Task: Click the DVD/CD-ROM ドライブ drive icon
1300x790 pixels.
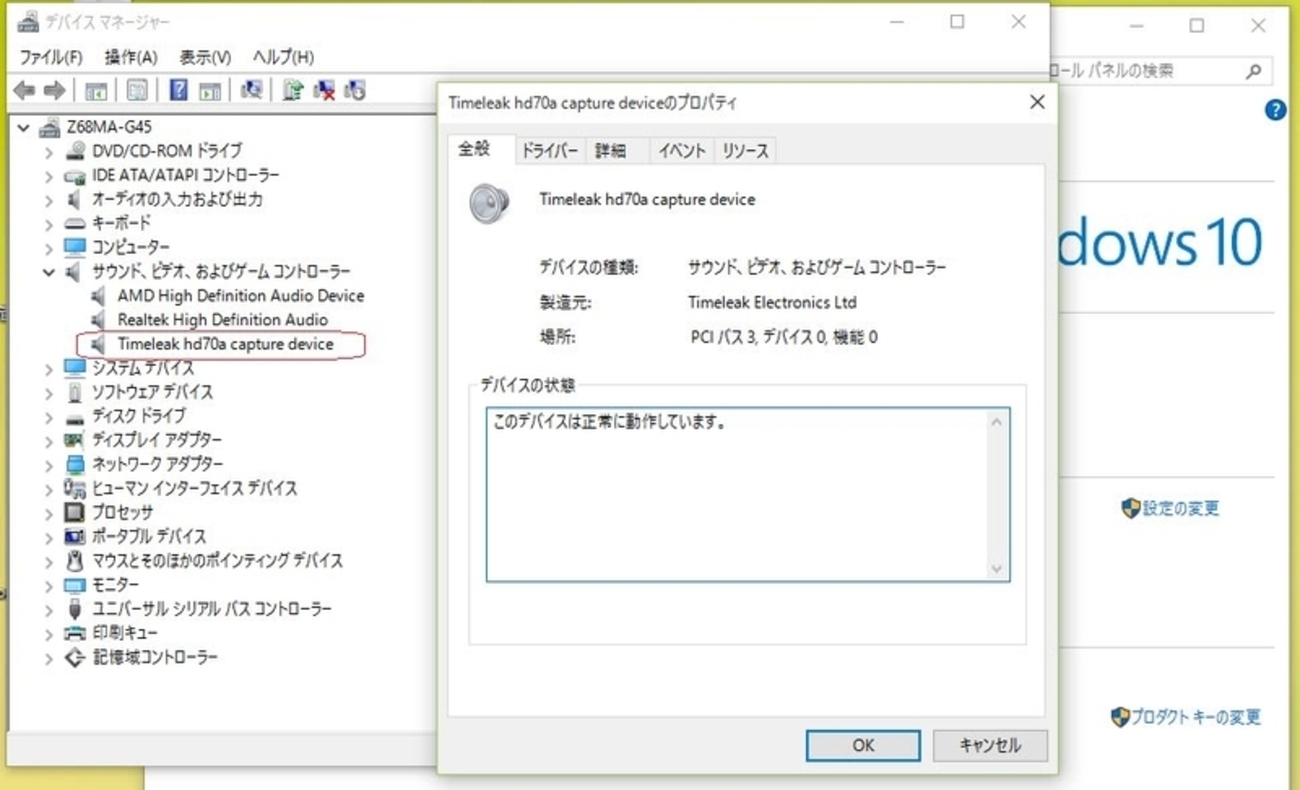Action: click(75, 151)
